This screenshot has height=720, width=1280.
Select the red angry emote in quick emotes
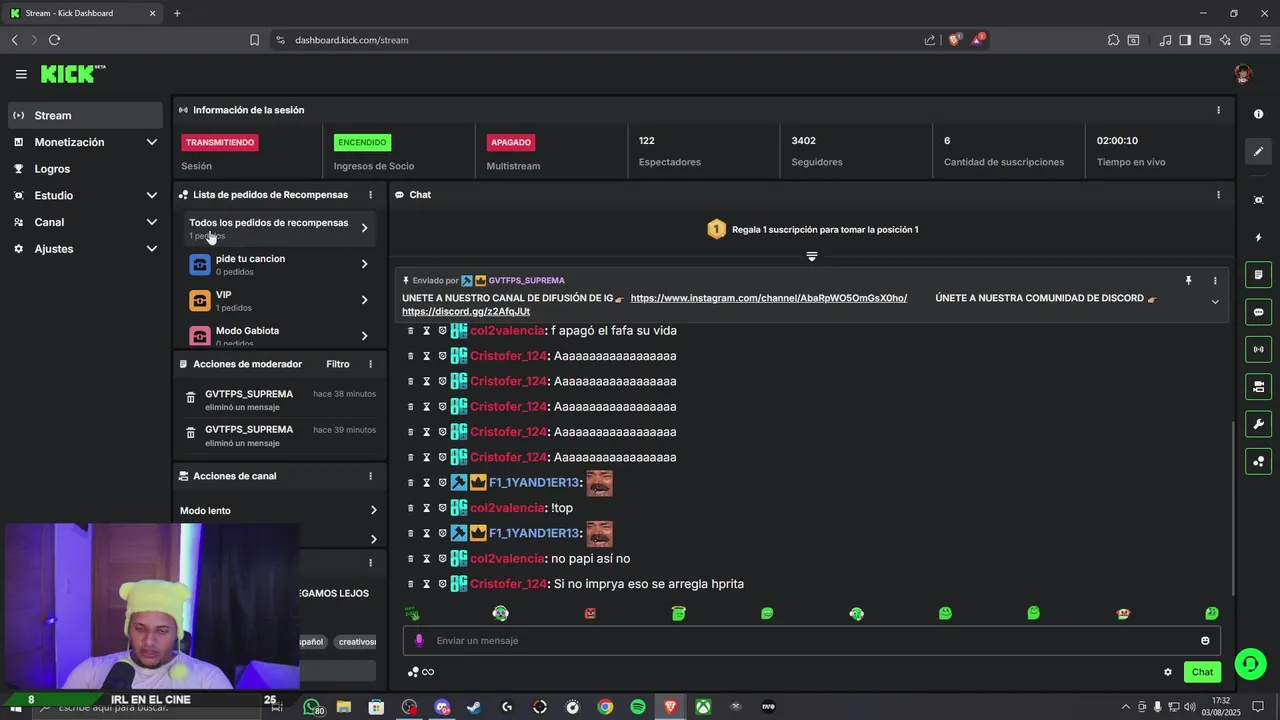(590, 613)
